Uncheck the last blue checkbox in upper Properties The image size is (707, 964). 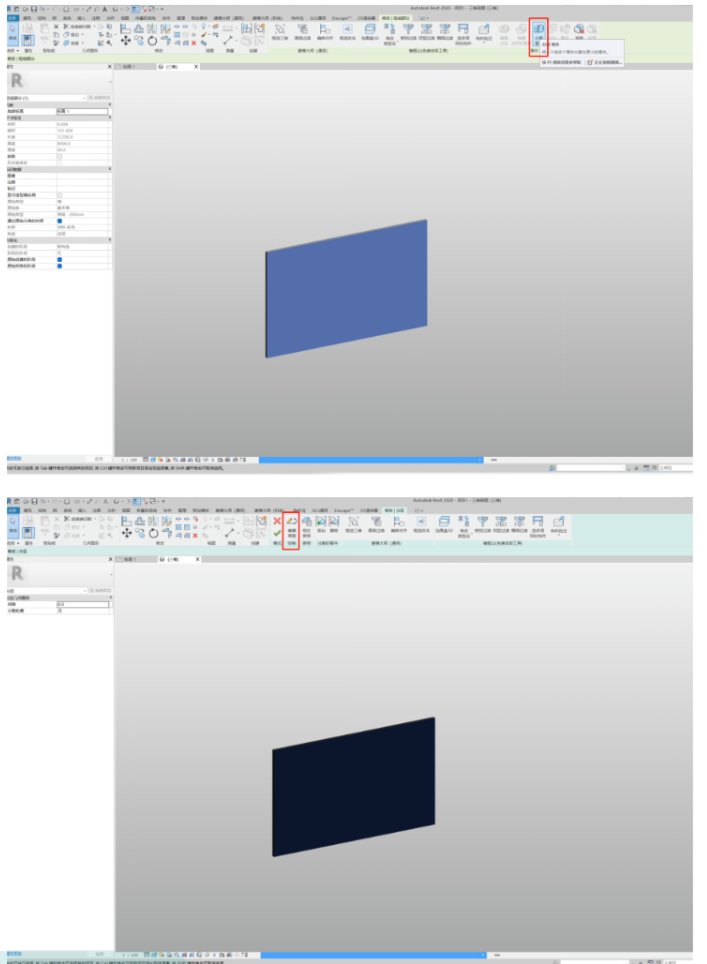(60, 266)
